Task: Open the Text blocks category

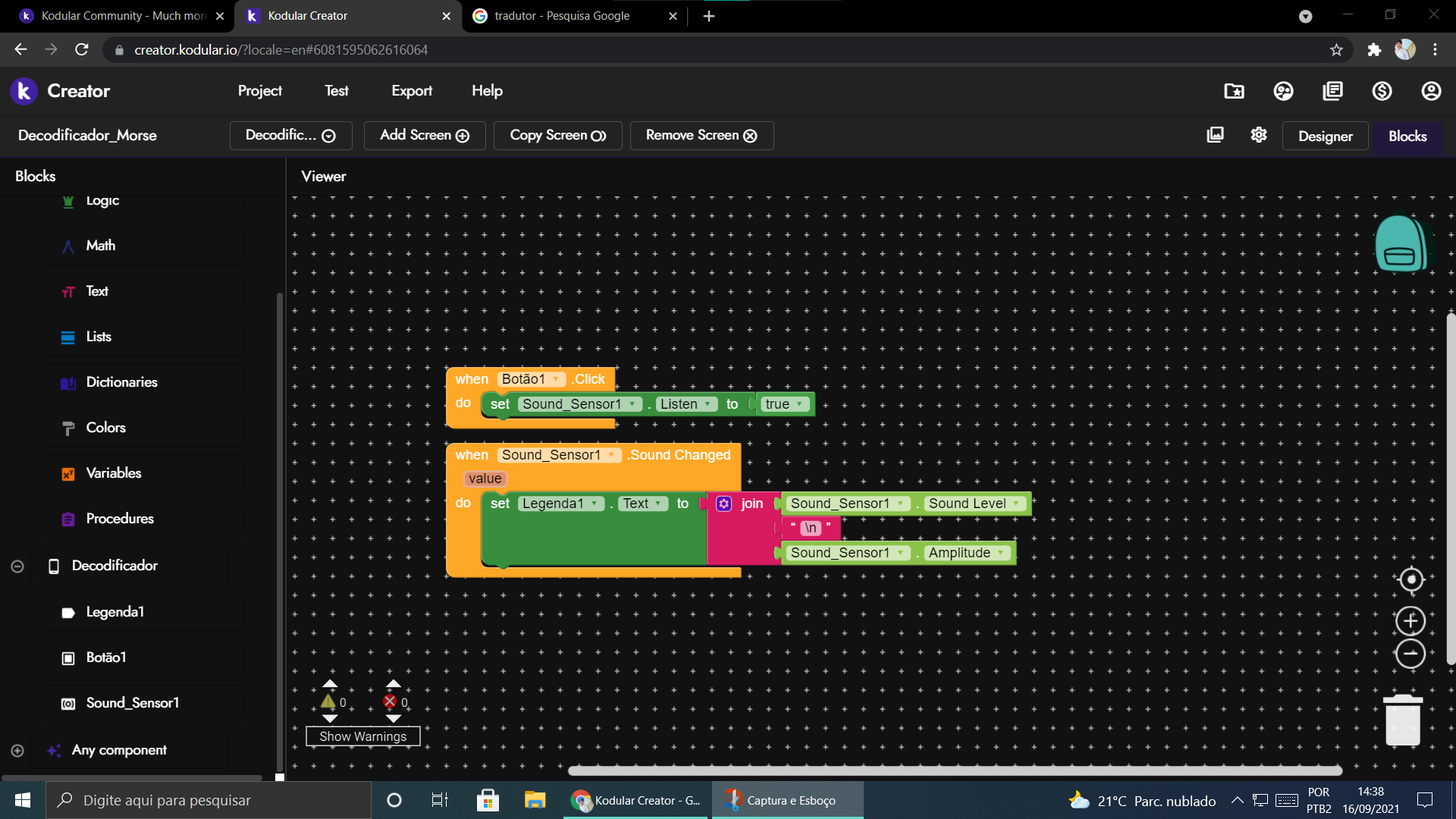Action: click(144, 291)
